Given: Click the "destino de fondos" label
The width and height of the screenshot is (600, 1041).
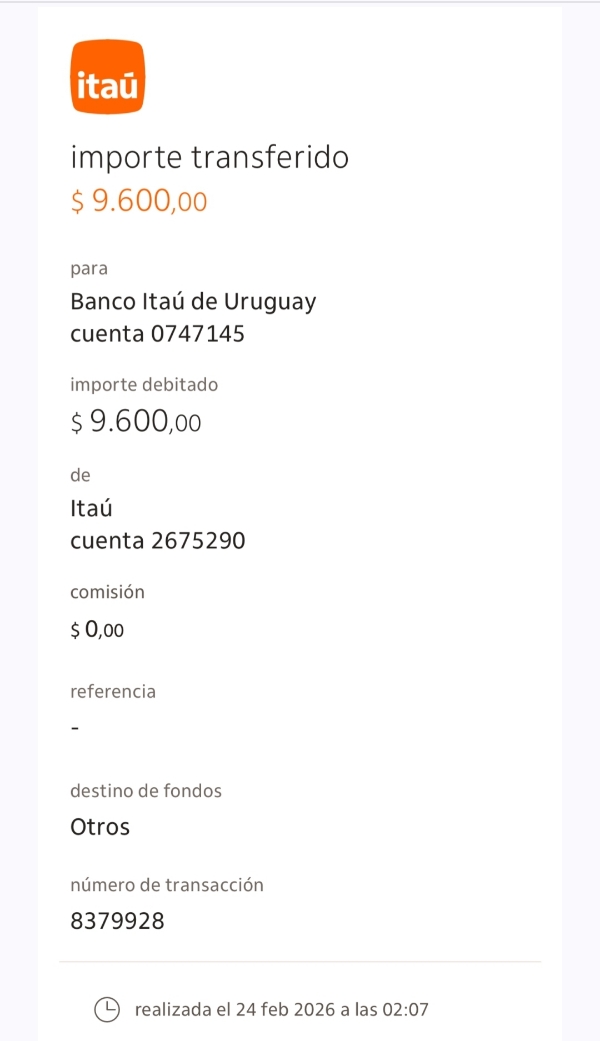Looking at the screenshot, I should coord(146,791).
